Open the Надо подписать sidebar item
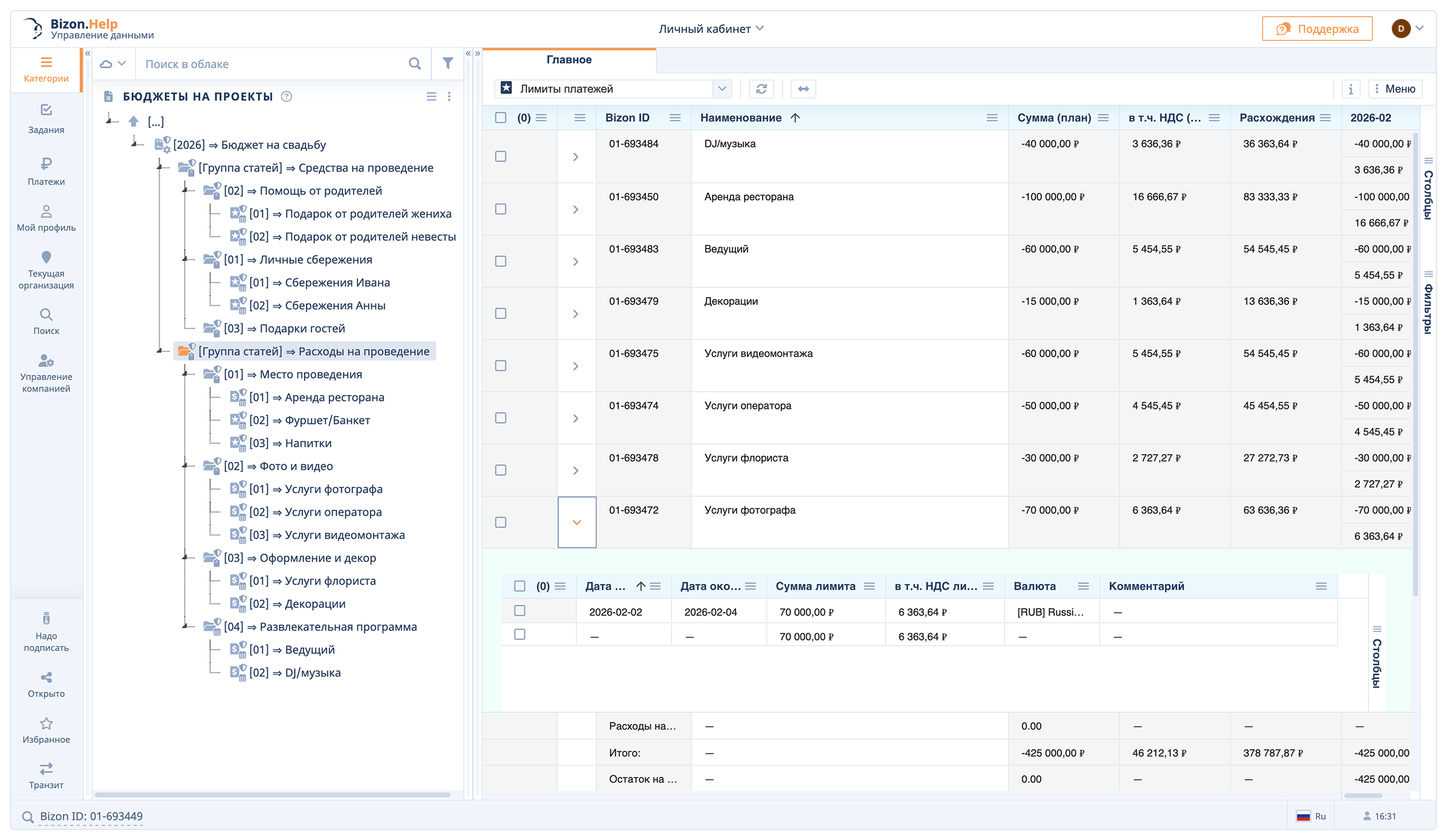 coord(46,632)
